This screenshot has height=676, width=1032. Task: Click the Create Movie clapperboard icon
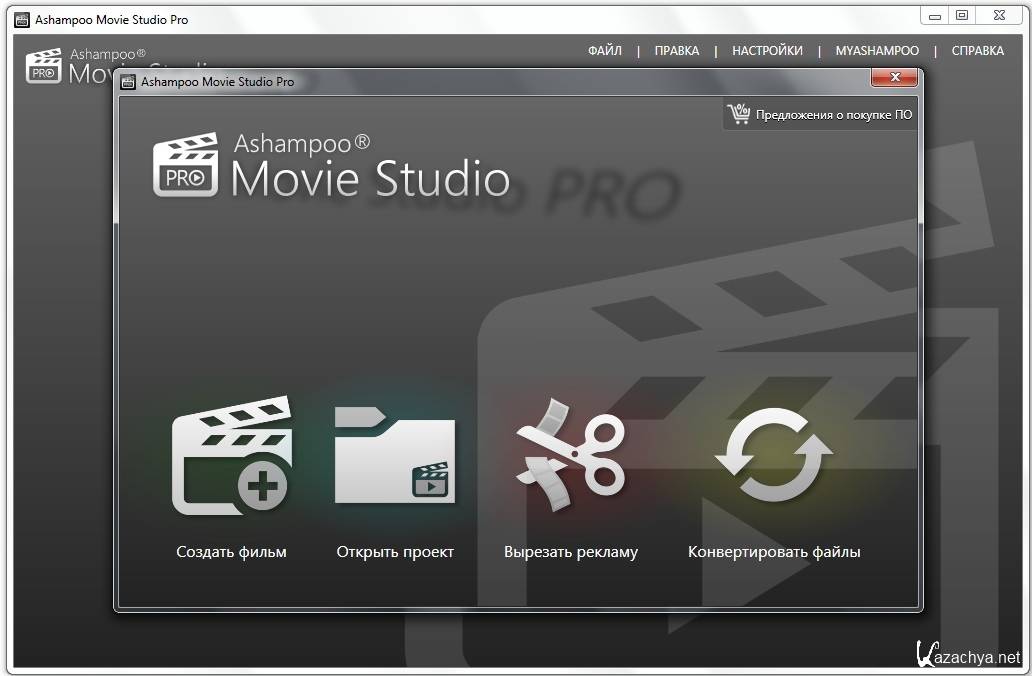coord(231,457)
